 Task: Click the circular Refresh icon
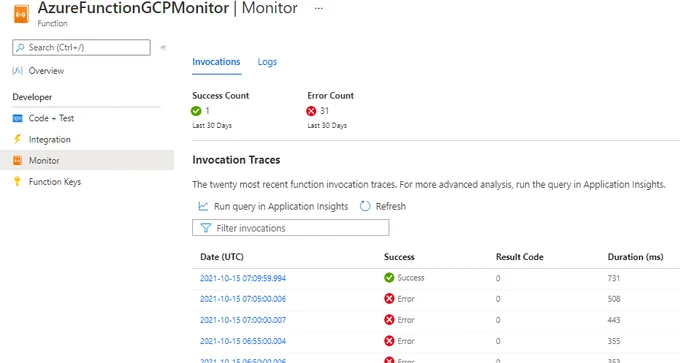coord(365,206)
